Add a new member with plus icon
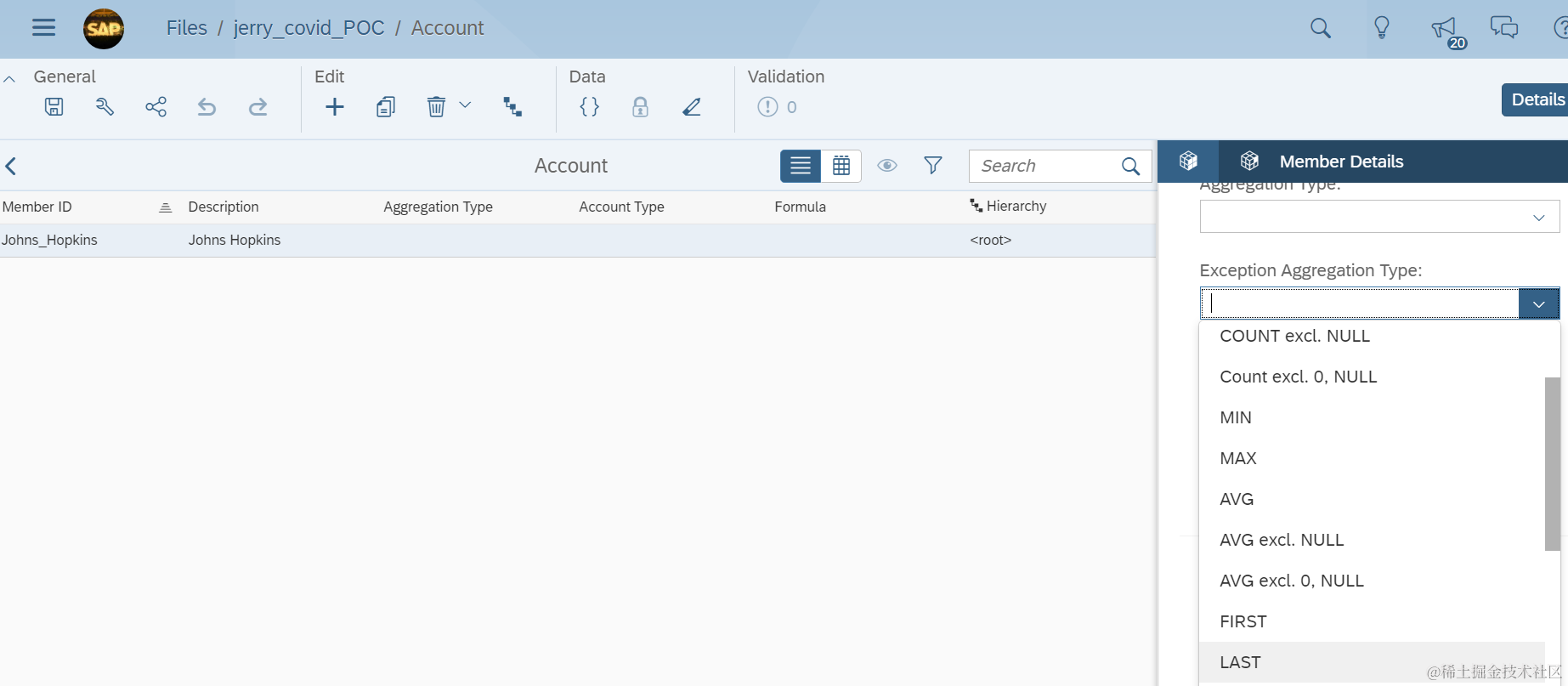The height and width of the screenshot is (686, 1568). 335,106
